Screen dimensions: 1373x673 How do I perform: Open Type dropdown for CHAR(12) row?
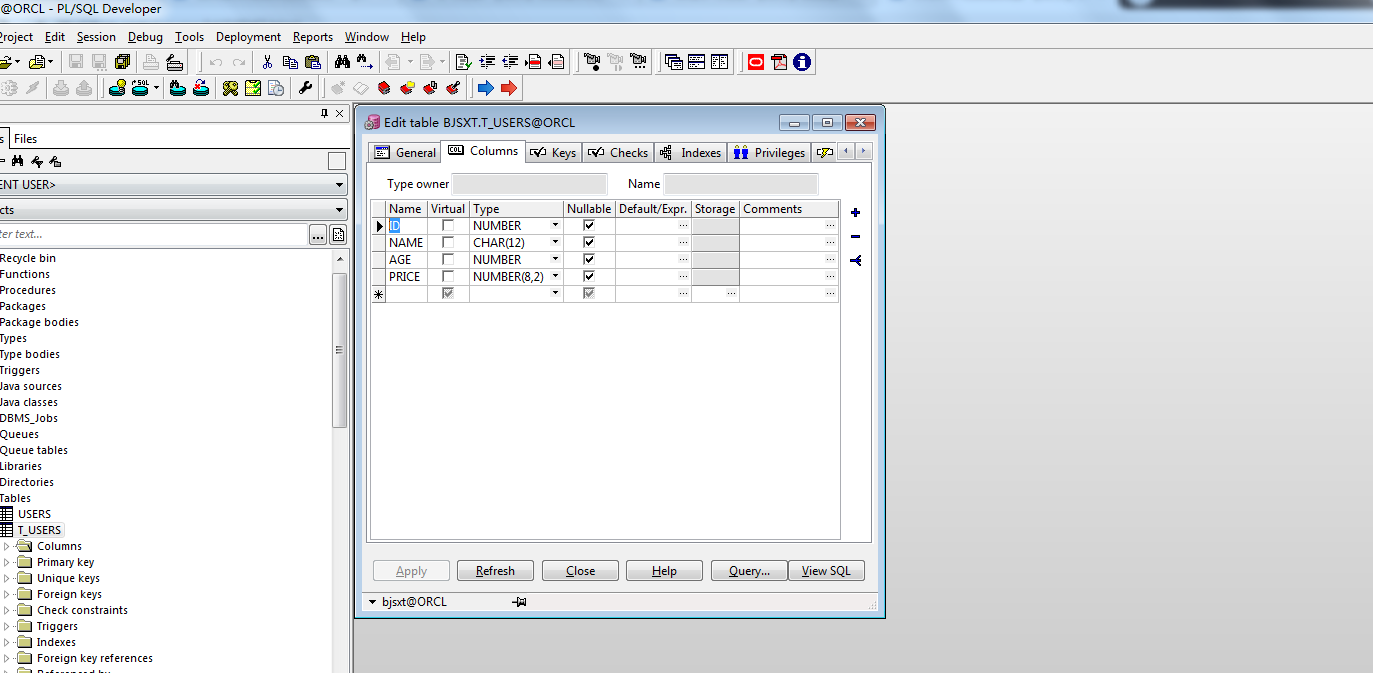[x=555, y=243]
